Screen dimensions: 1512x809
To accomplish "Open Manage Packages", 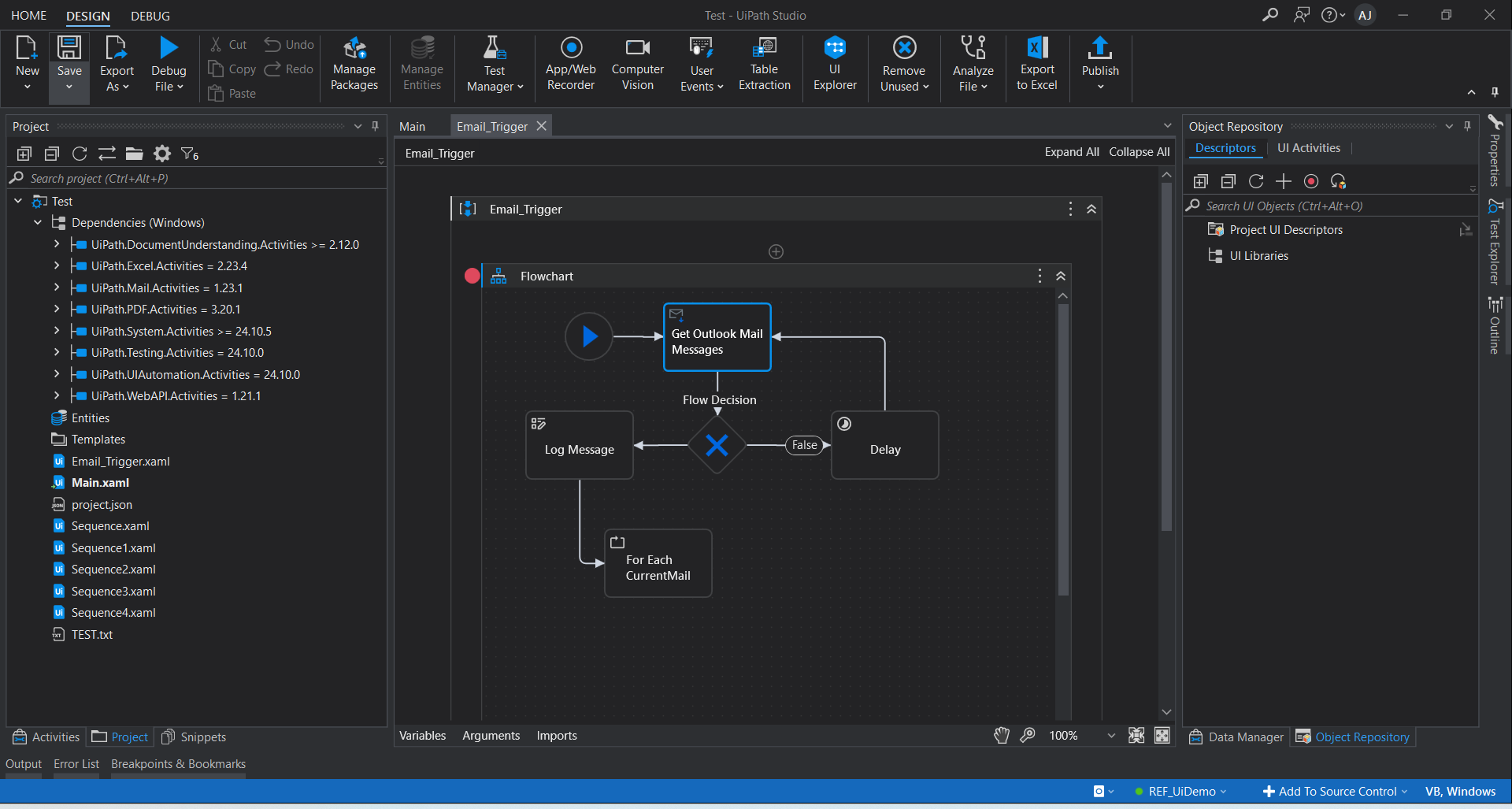I will pyautogui.click(x=354, y=65).
